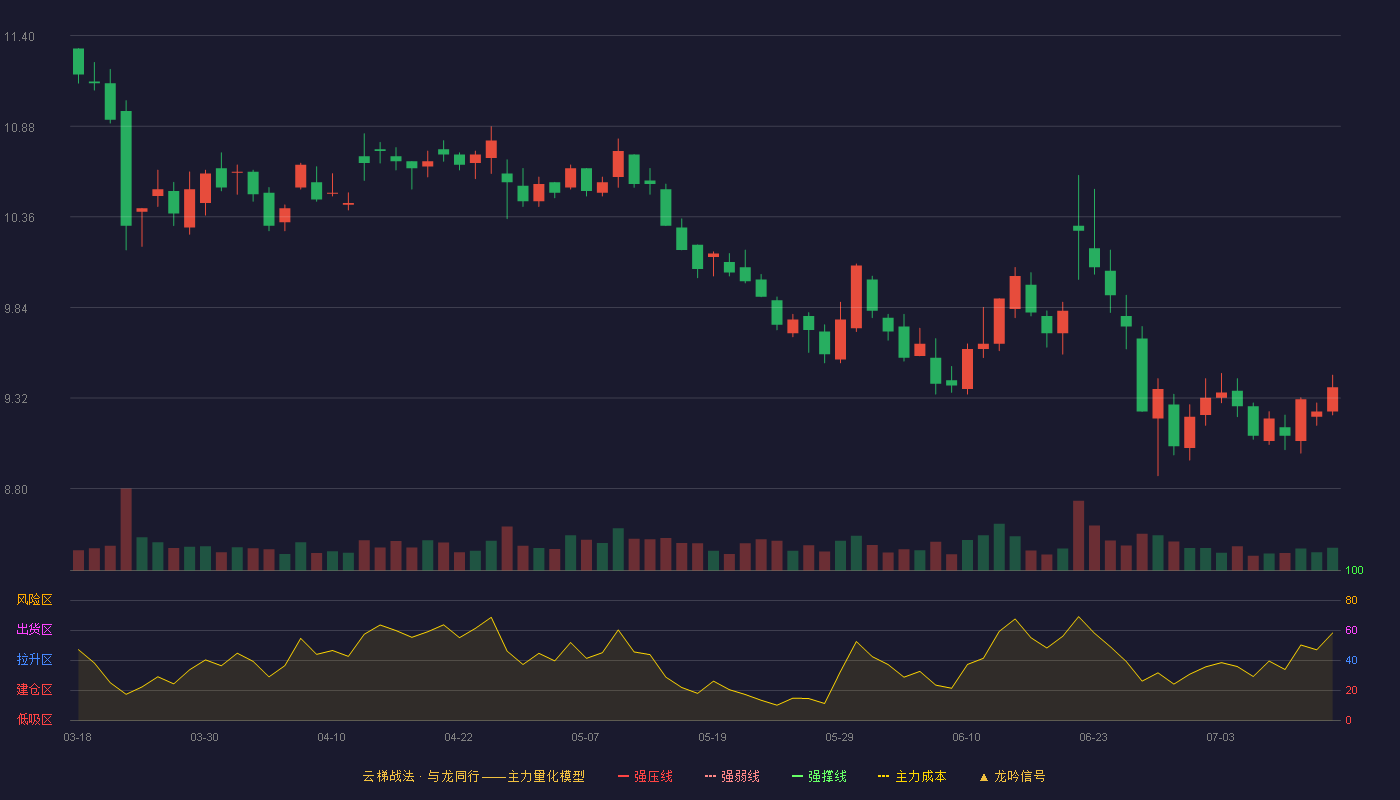1400x800 pixels.
Task: Click the 05-19 date label
Action: coord(712,737)
